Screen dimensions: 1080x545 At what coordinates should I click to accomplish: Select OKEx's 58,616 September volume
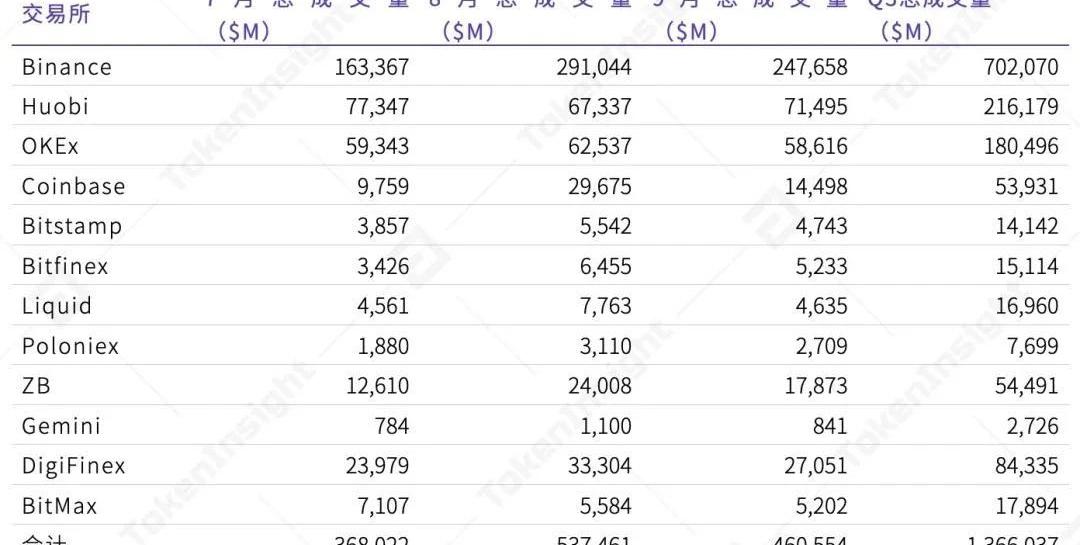[816, 147]
